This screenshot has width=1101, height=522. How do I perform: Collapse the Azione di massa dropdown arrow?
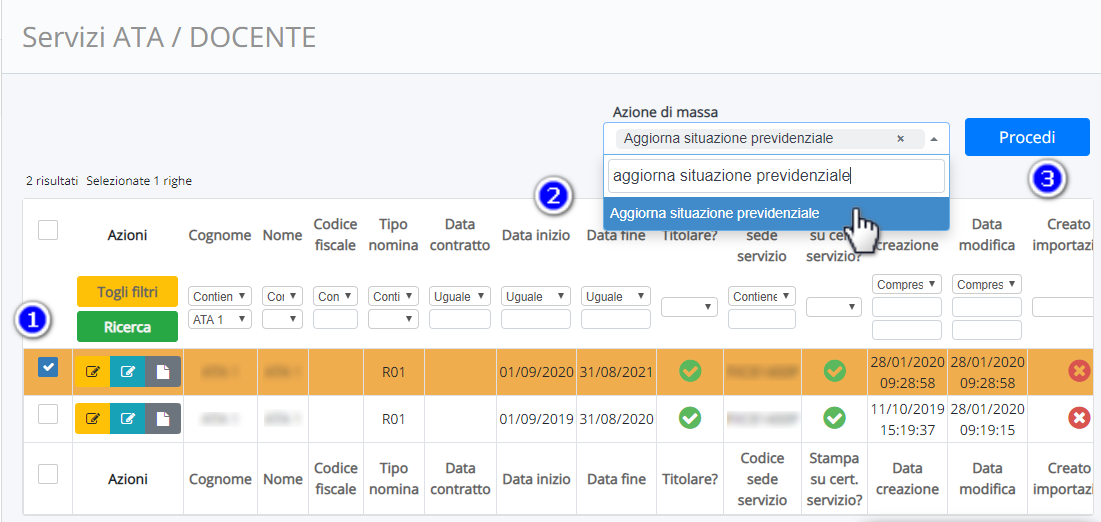(934, 139)
